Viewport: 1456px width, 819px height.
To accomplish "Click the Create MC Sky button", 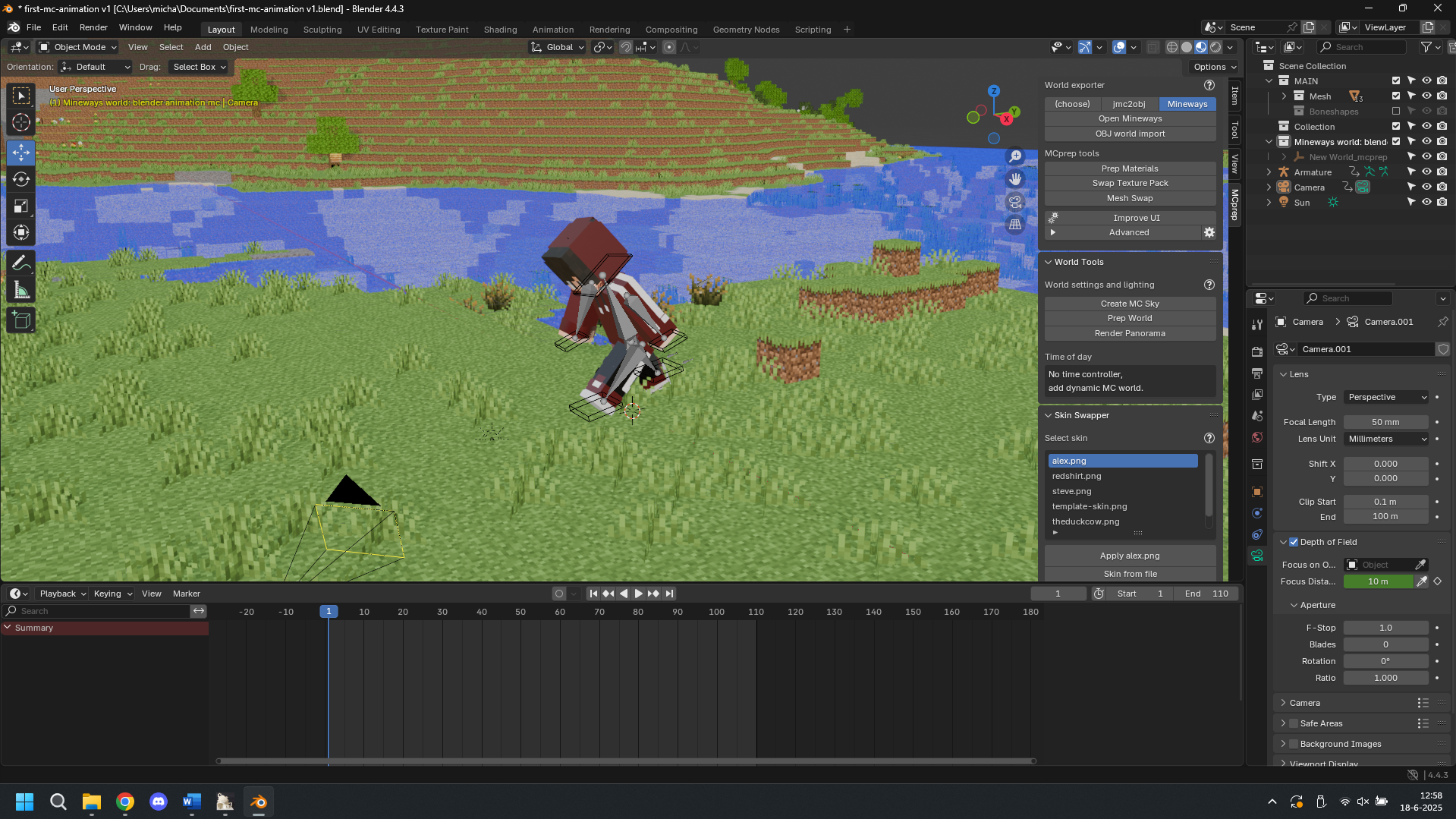I will point(1129,304).
